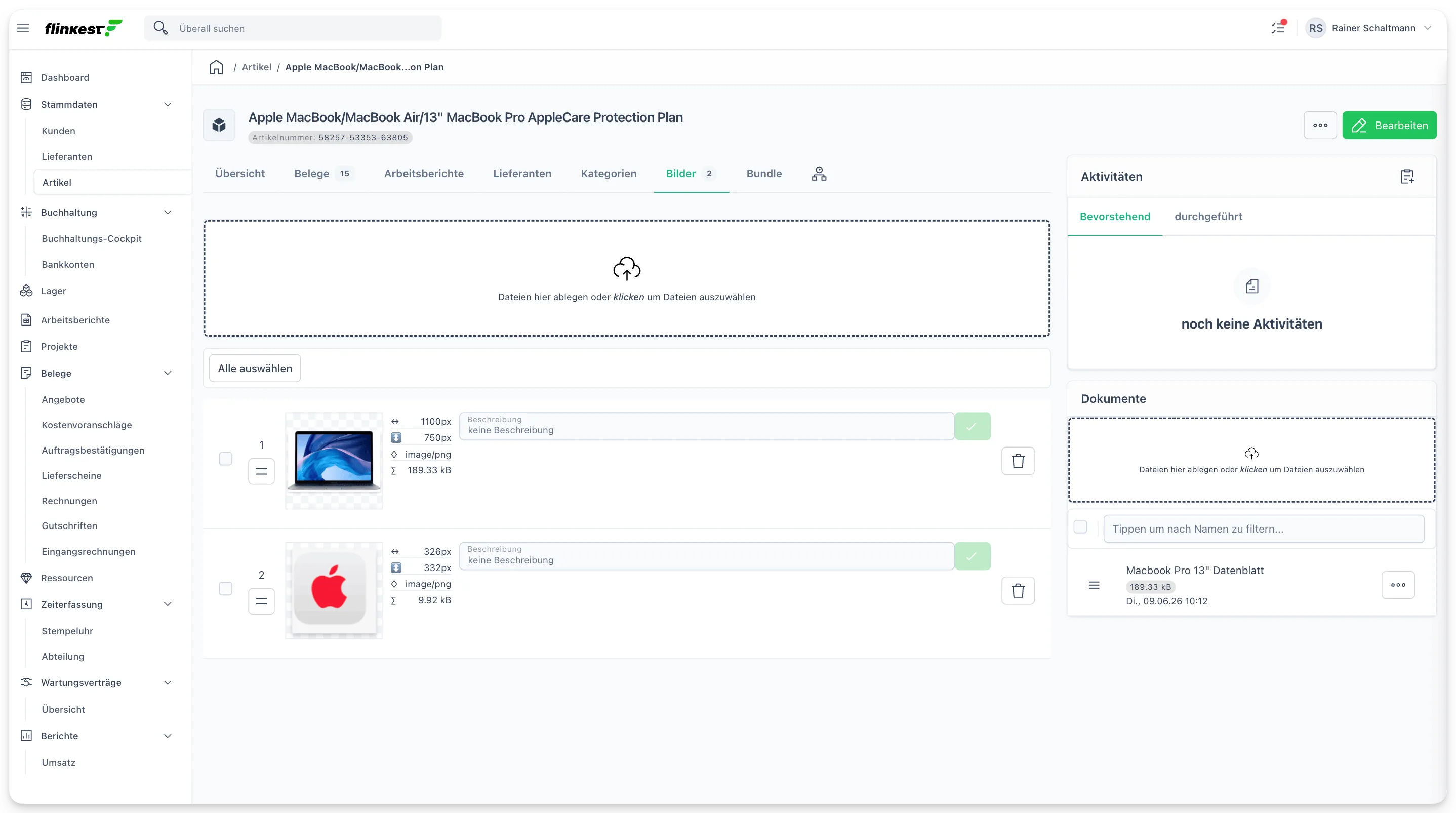Open MacBook laptop image thumbnail

[334, 461]
